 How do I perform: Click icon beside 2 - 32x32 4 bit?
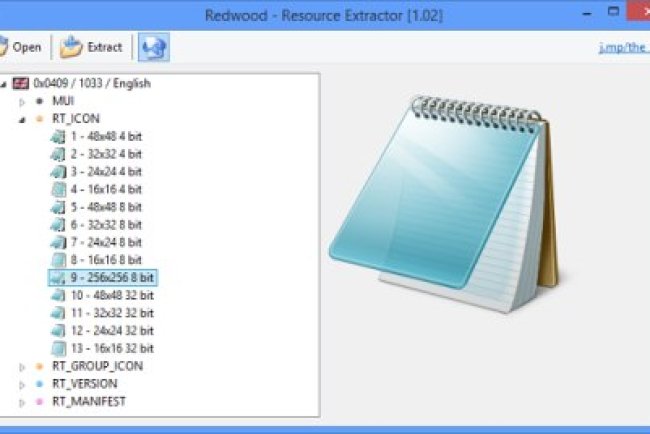[x=58, y=154]
